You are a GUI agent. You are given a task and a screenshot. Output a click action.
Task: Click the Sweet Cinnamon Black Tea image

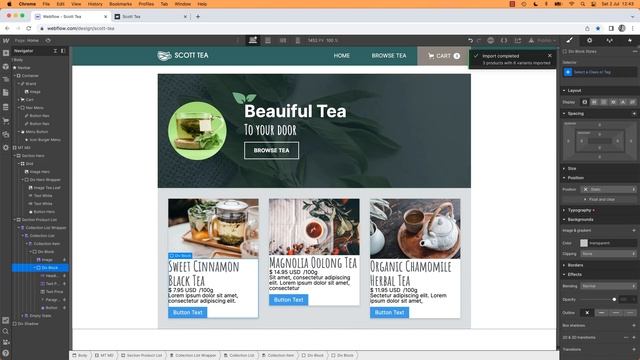(213, 228)
